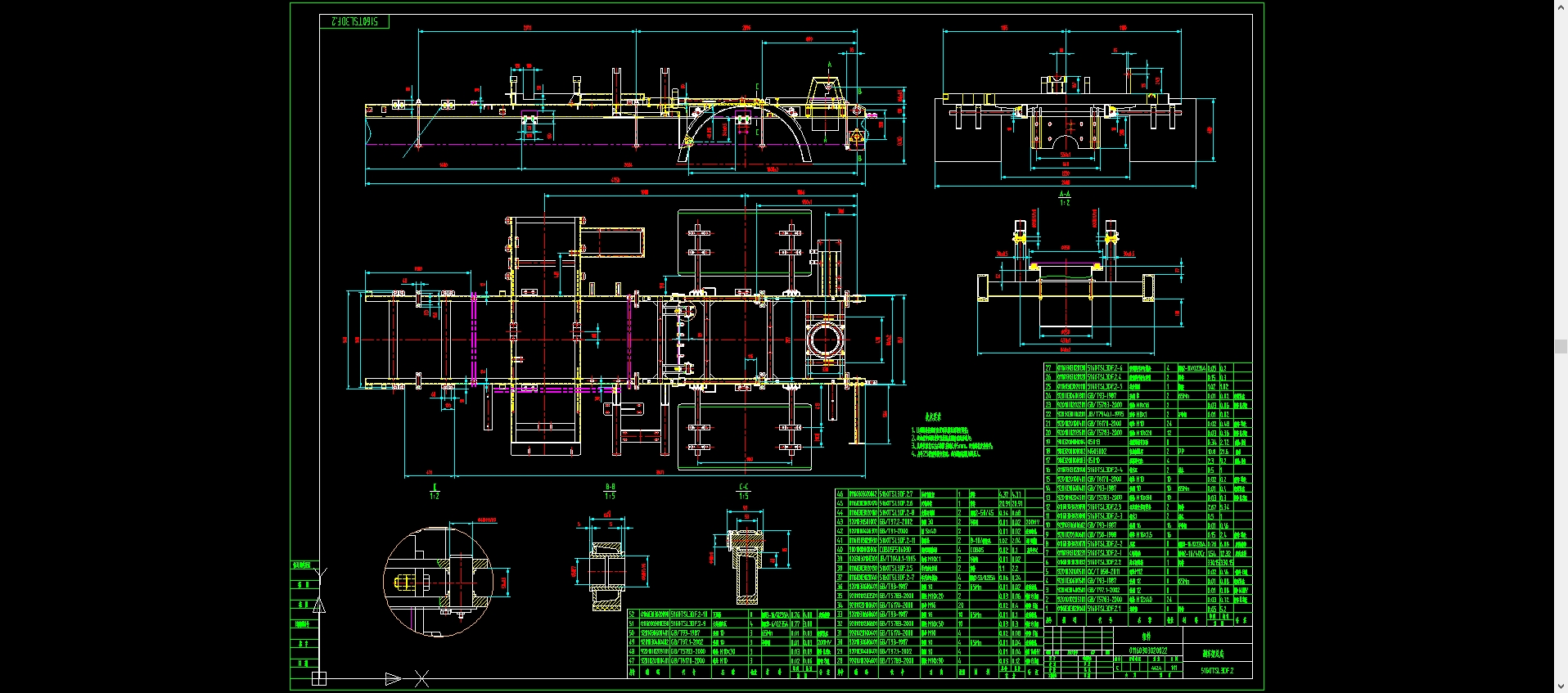Click drawing number S160TSL30F.2 in title block
This screenshot has height=693, width=1568.
point(1217,671)
